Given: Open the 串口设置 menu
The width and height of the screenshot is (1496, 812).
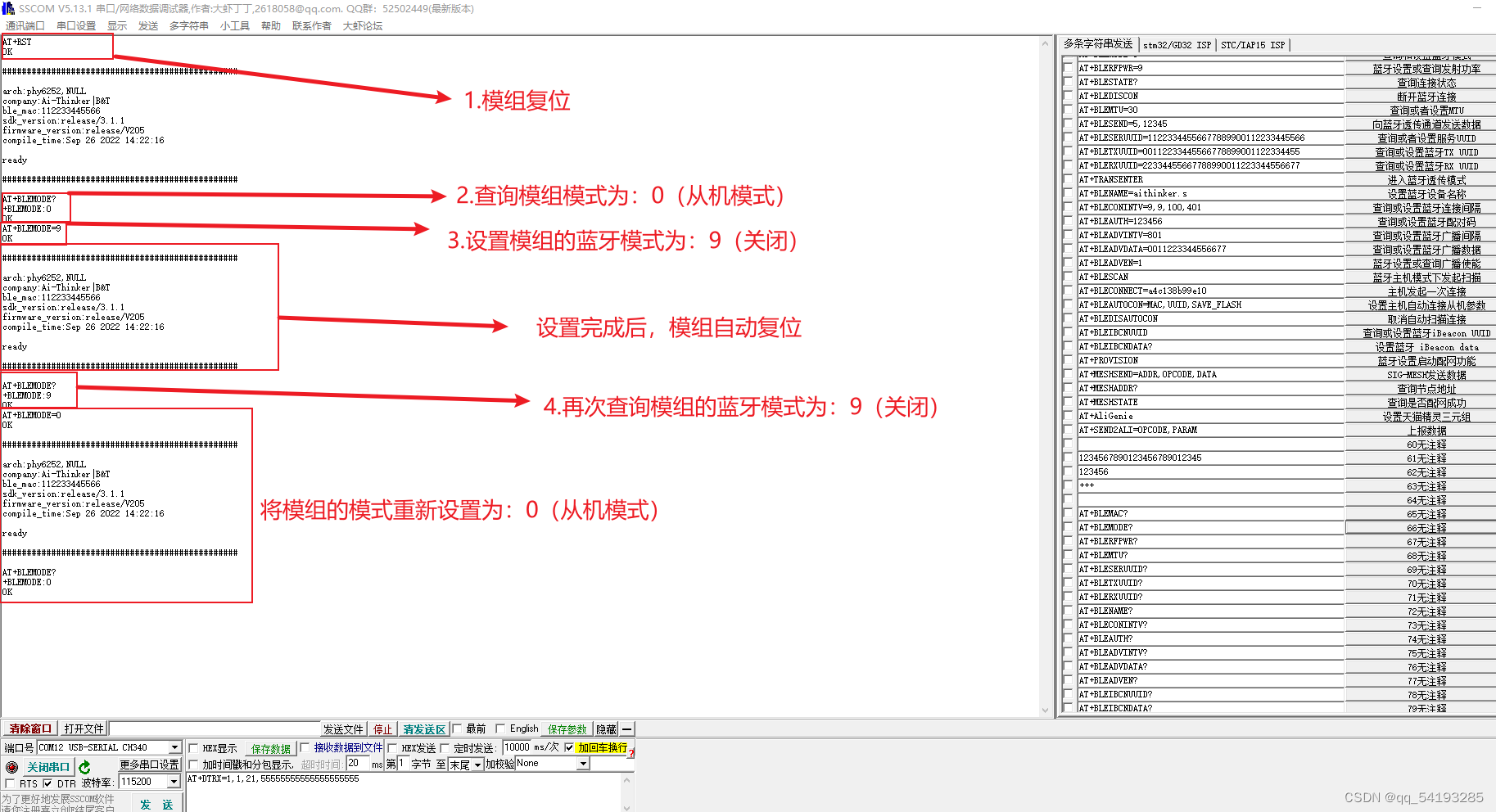Looking at the screenshot, I should (76, 26).
